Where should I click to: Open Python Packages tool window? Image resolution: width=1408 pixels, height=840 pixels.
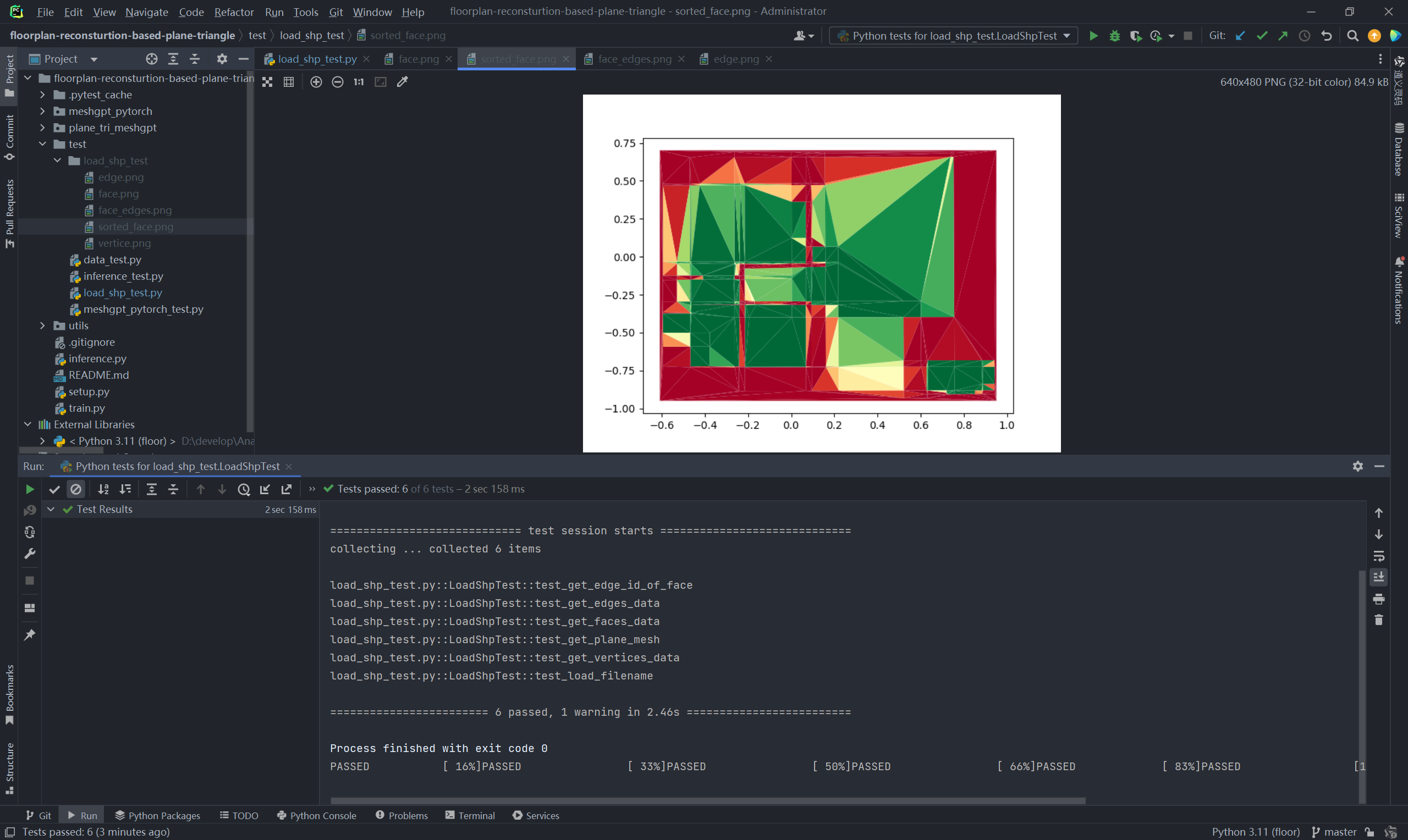(157, 815)
